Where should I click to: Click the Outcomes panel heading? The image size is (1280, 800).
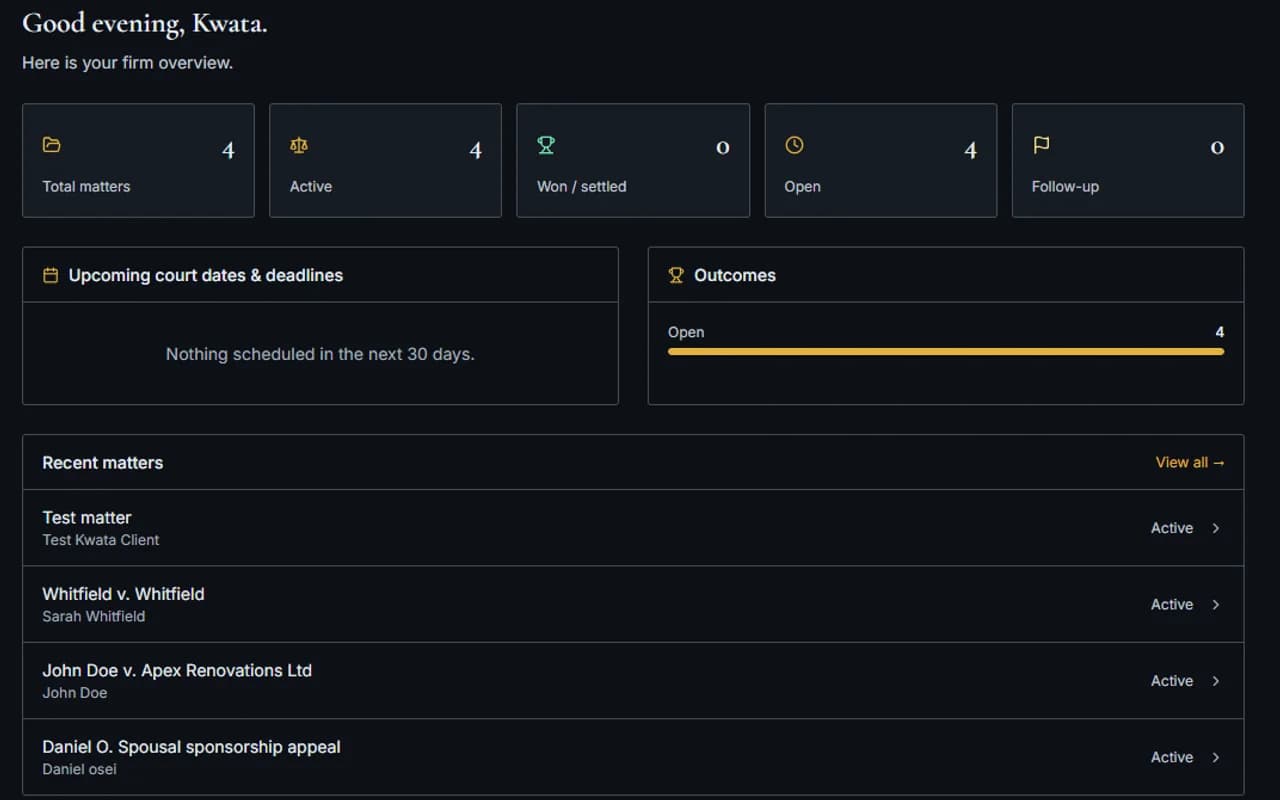coord(735,275)
